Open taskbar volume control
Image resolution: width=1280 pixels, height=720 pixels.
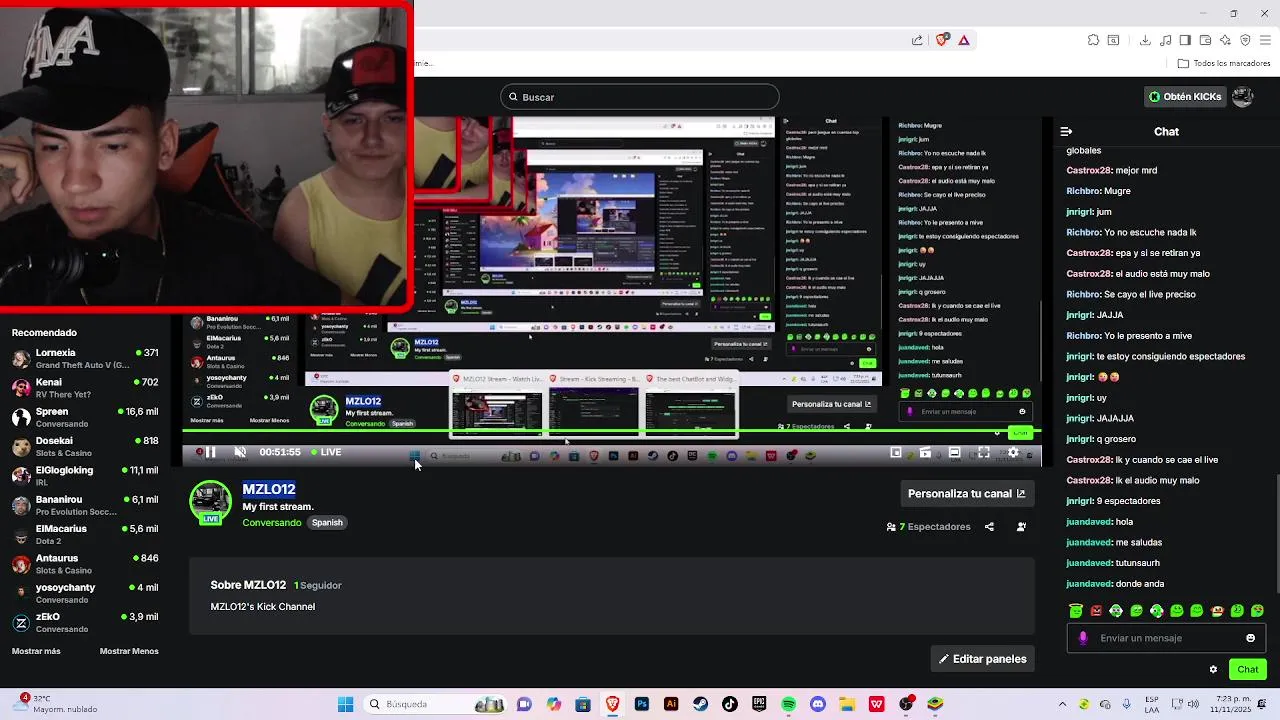click(1193, 704)
